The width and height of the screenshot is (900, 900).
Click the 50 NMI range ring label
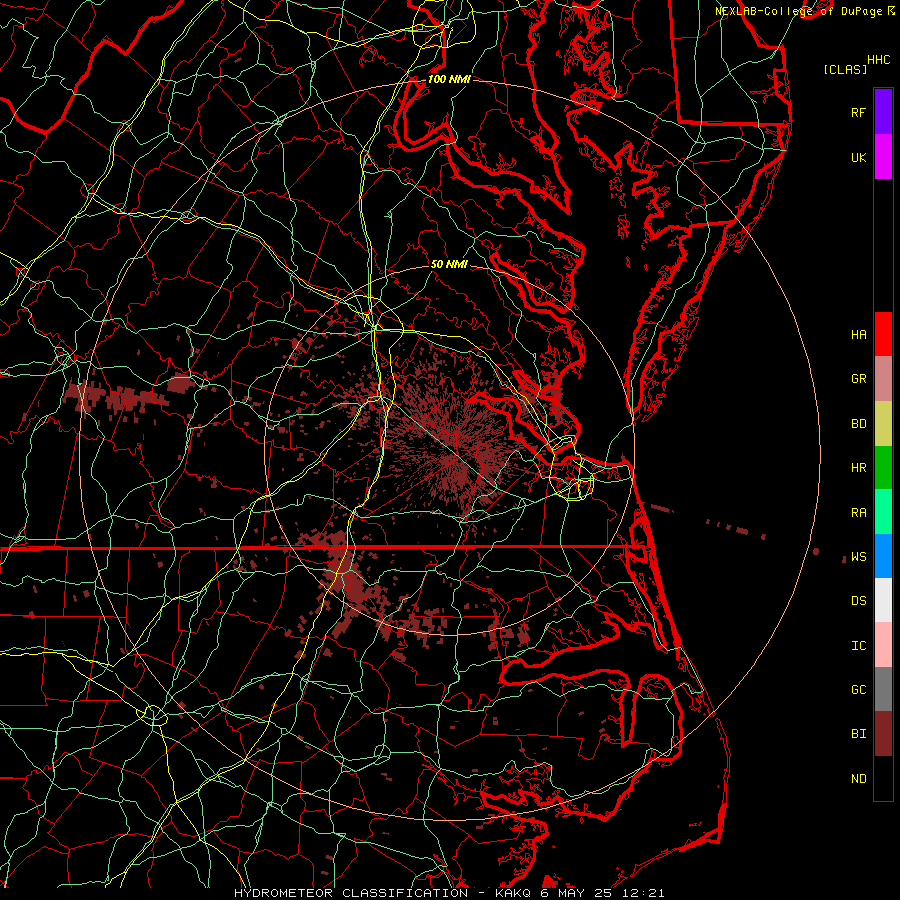coord(449,265)
